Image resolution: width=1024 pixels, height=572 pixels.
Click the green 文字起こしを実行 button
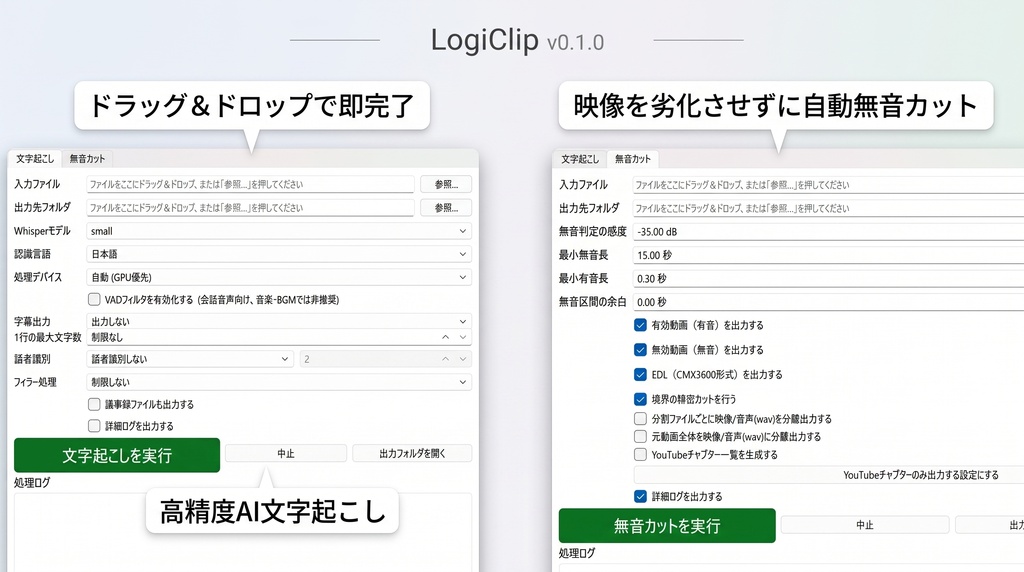(x=117, y=455)
